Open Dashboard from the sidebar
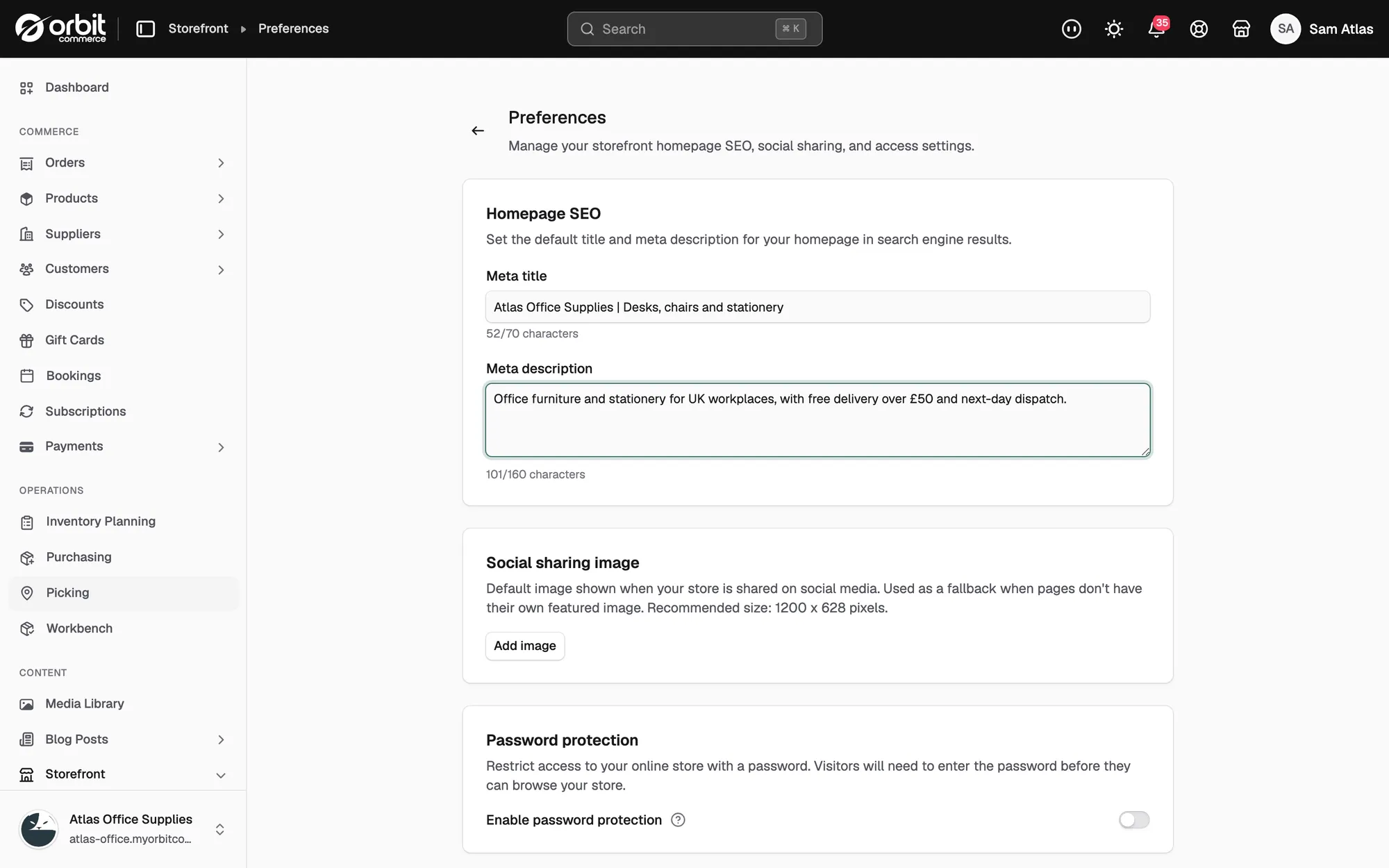This screenshot has width=1389, height=868. [124, 87]
